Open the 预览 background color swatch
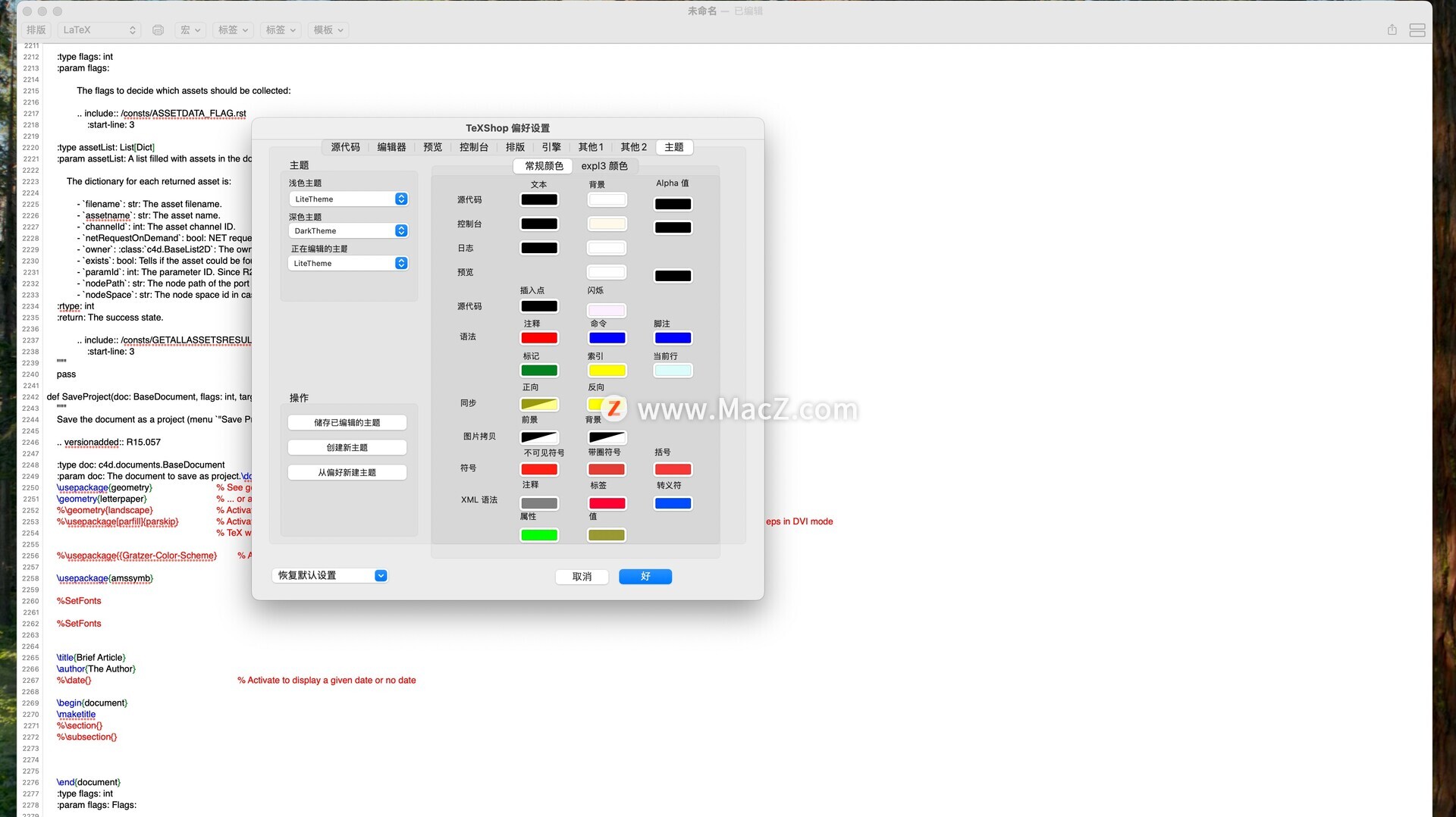This screenshot has width=1456, height=817. click(607, 273)
